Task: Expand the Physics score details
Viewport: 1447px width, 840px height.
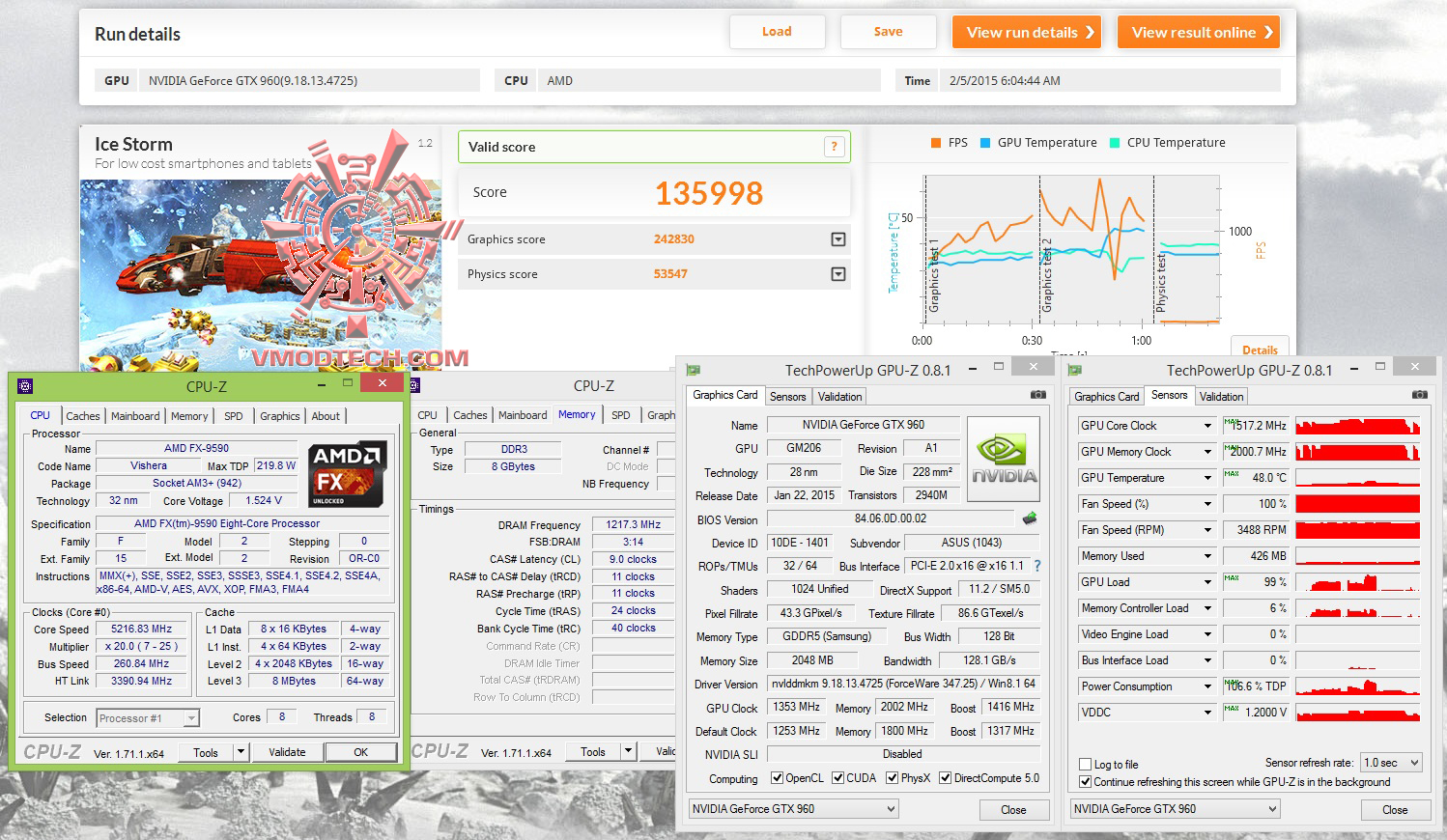Action: tap(838, 274)
